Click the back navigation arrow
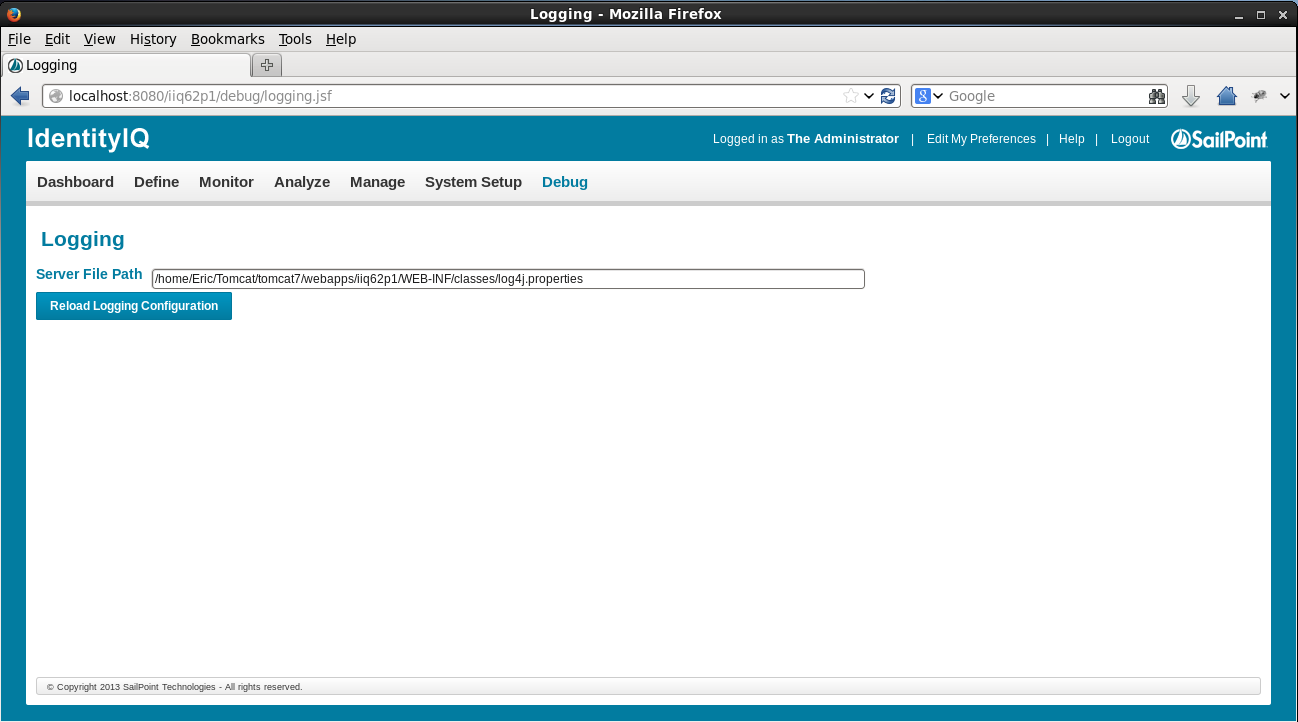 coord(20,95)
